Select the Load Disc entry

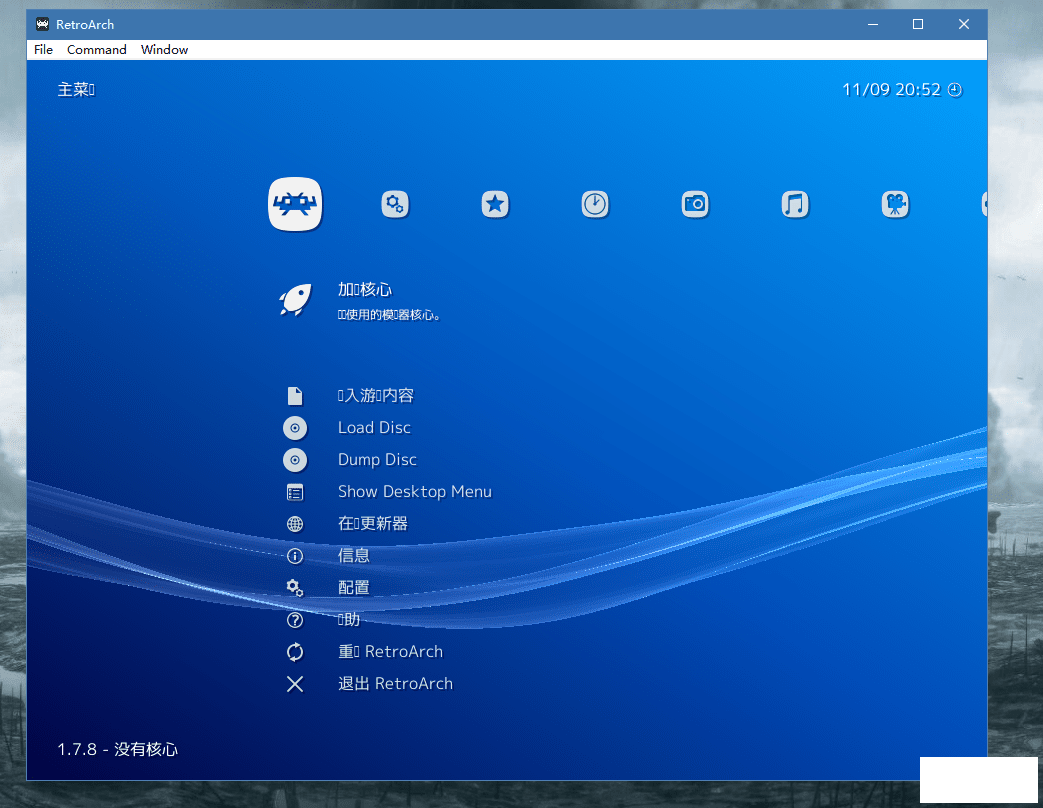(374, 428)
